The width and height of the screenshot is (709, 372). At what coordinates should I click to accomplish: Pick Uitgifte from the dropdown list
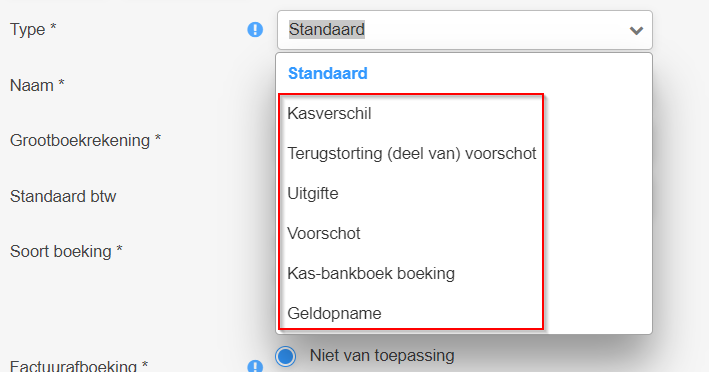click(x=313, y=193)
